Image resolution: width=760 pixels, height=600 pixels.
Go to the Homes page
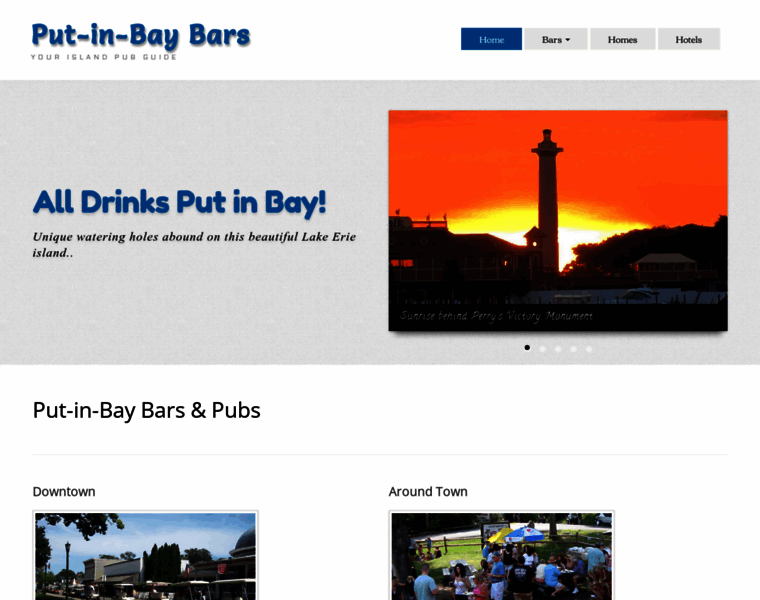pyautogui.click(x=622, y=39)
